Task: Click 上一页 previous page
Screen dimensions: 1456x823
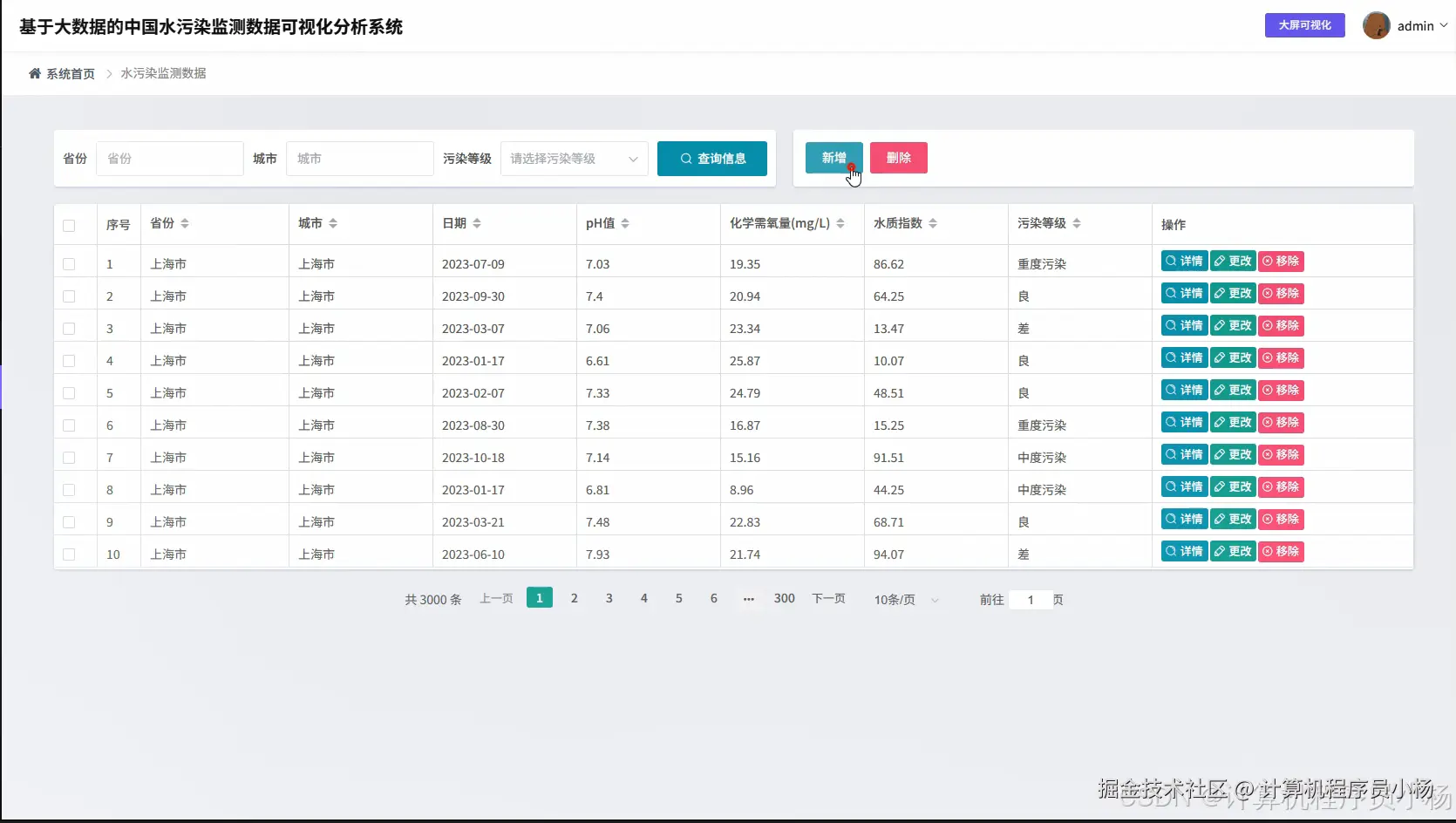Action: coord(497,598)
